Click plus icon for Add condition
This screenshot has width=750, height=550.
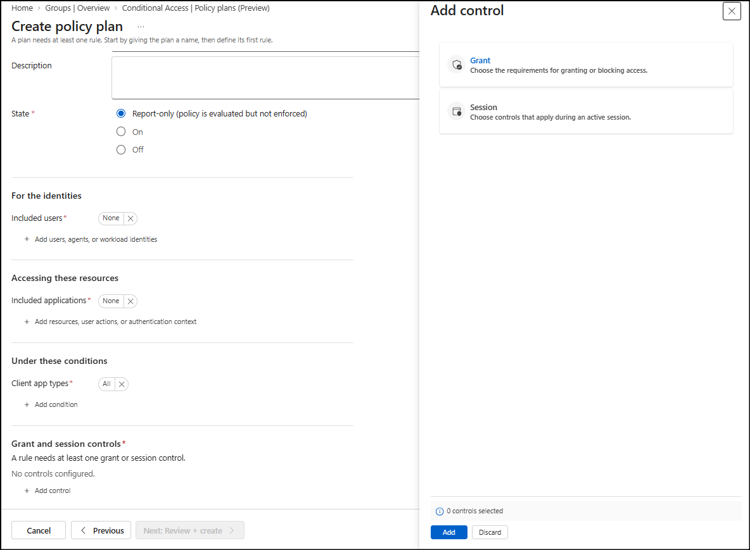(x=27, y=405)
